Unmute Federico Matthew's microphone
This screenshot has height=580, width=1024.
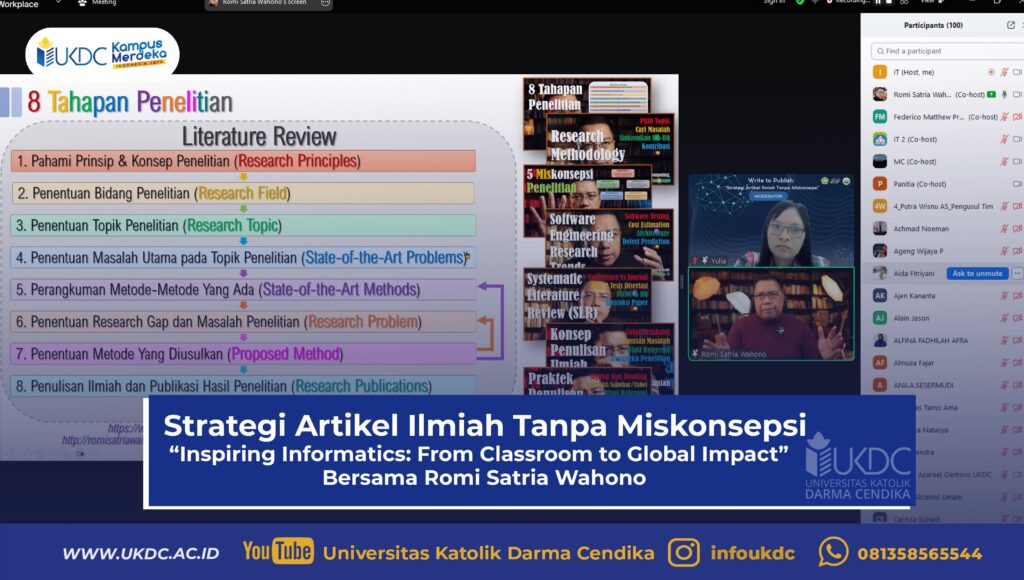click(x=1004, y=117)
